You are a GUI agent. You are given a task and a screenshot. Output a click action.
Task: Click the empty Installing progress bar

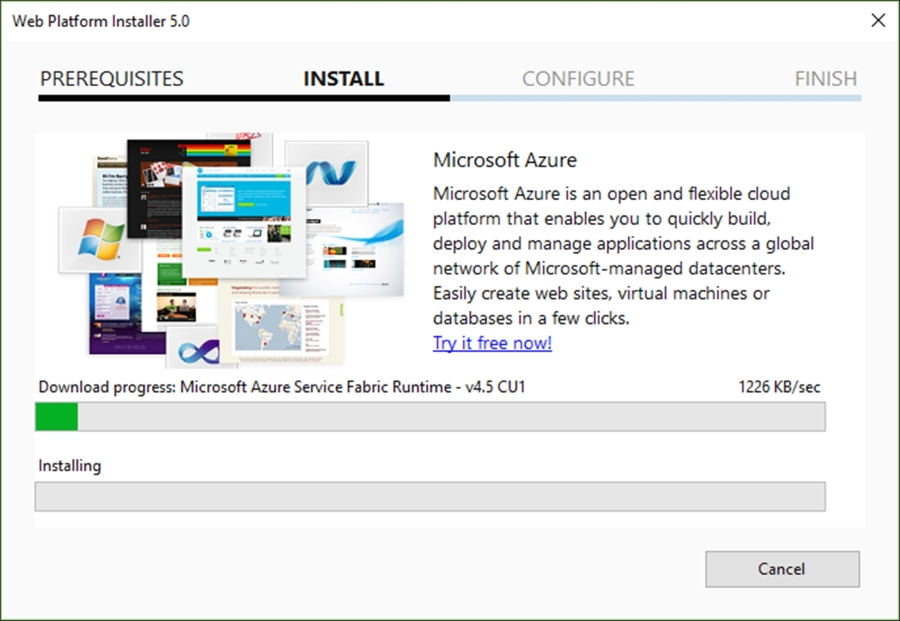[430, 496]
